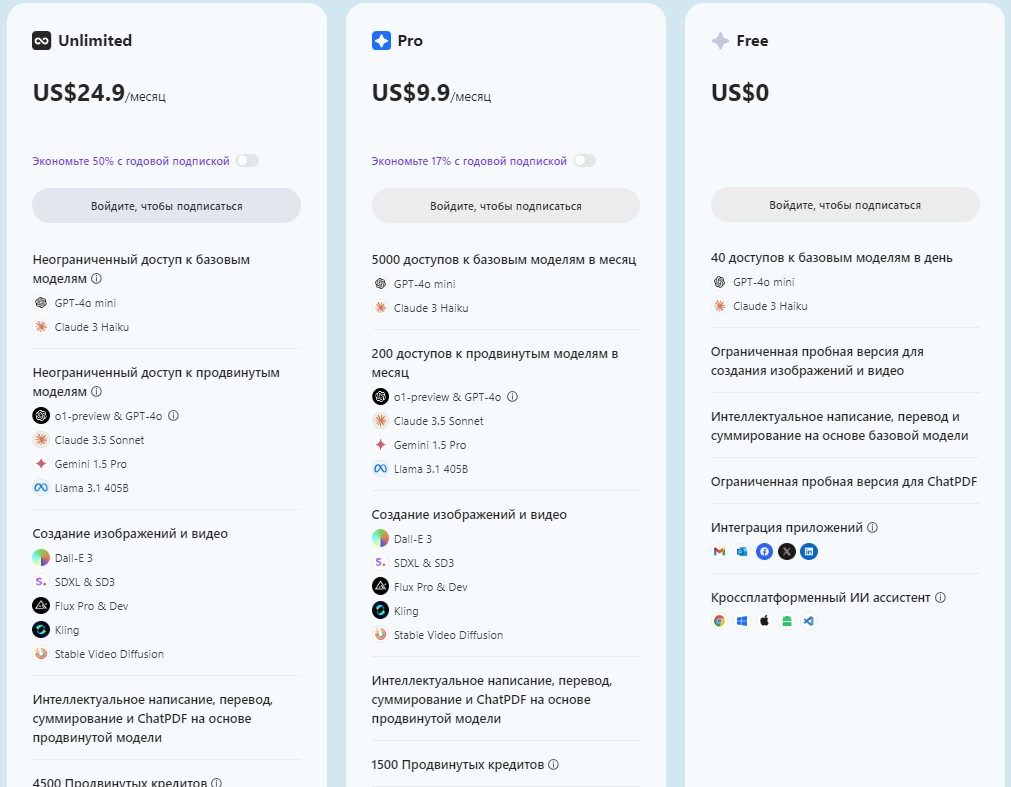Click the VS Code platform icon
1011x787 pixels.
point(809,621)
